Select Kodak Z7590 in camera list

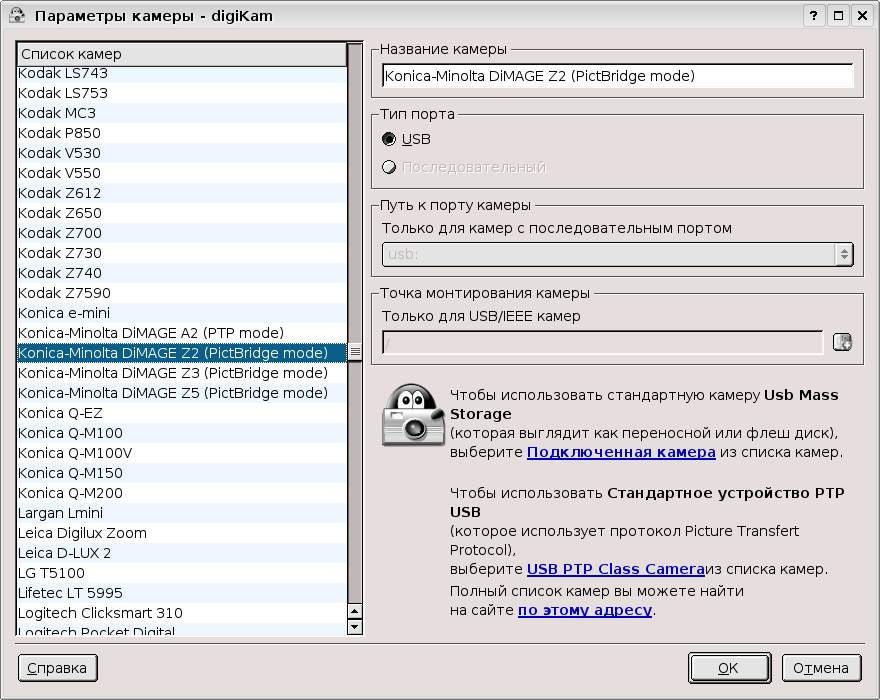(182, 293)
